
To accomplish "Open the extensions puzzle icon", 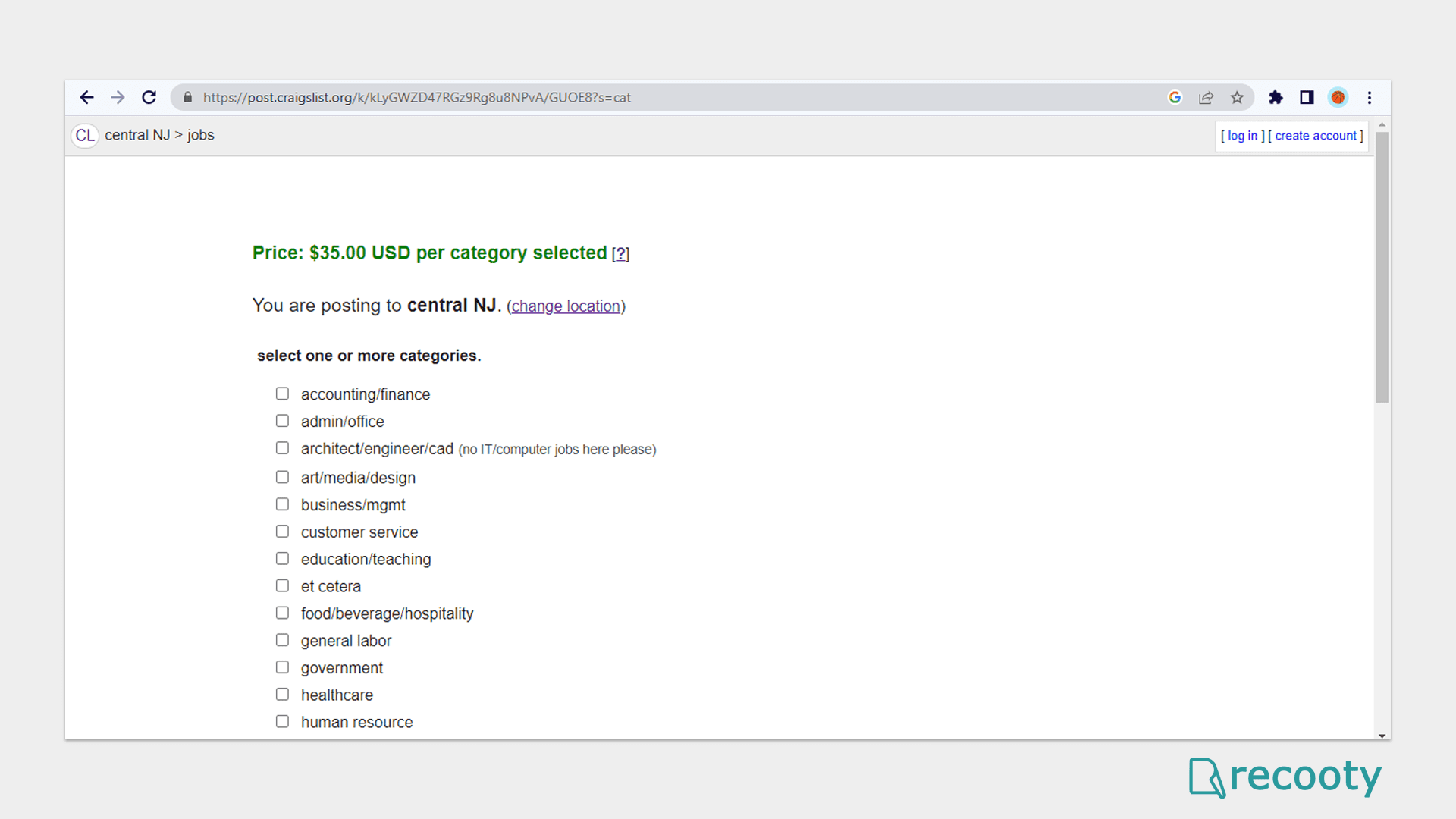I will pyautogui.click(x=1276, y=97).
